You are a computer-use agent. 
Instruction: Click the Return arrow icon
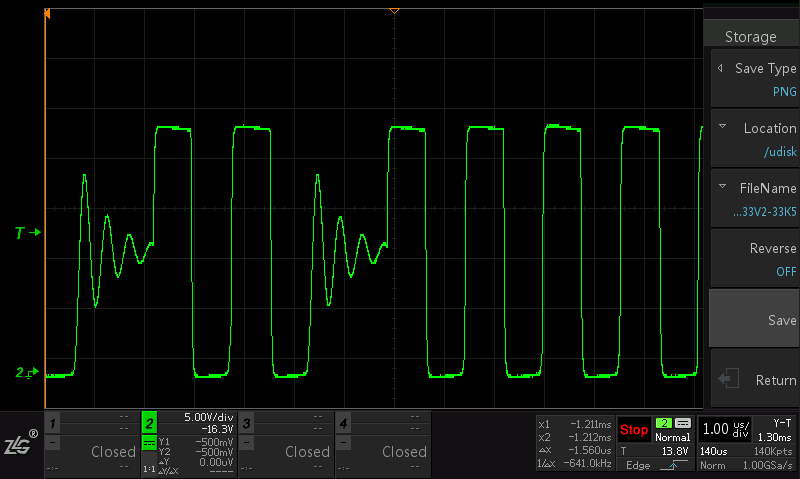(x=729, y=379)
